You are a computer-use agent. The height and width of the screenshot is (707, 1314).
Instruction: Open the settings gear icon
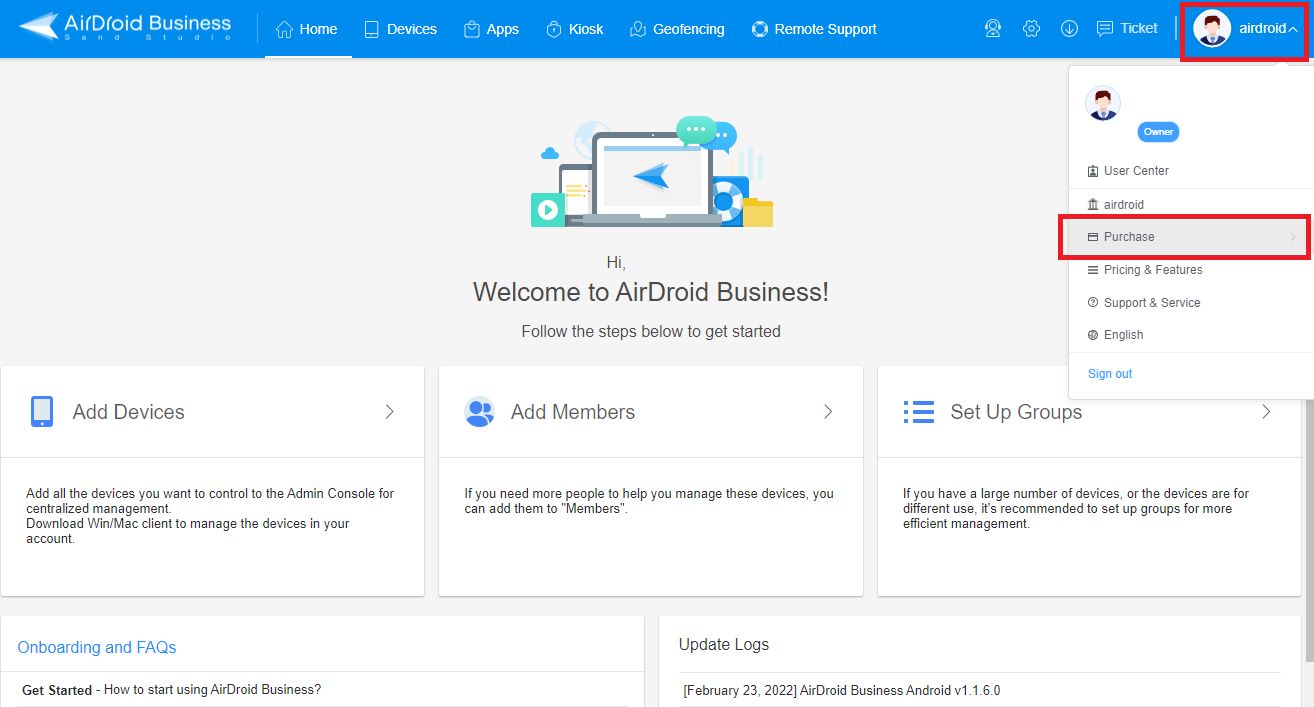pos(1031,29)
